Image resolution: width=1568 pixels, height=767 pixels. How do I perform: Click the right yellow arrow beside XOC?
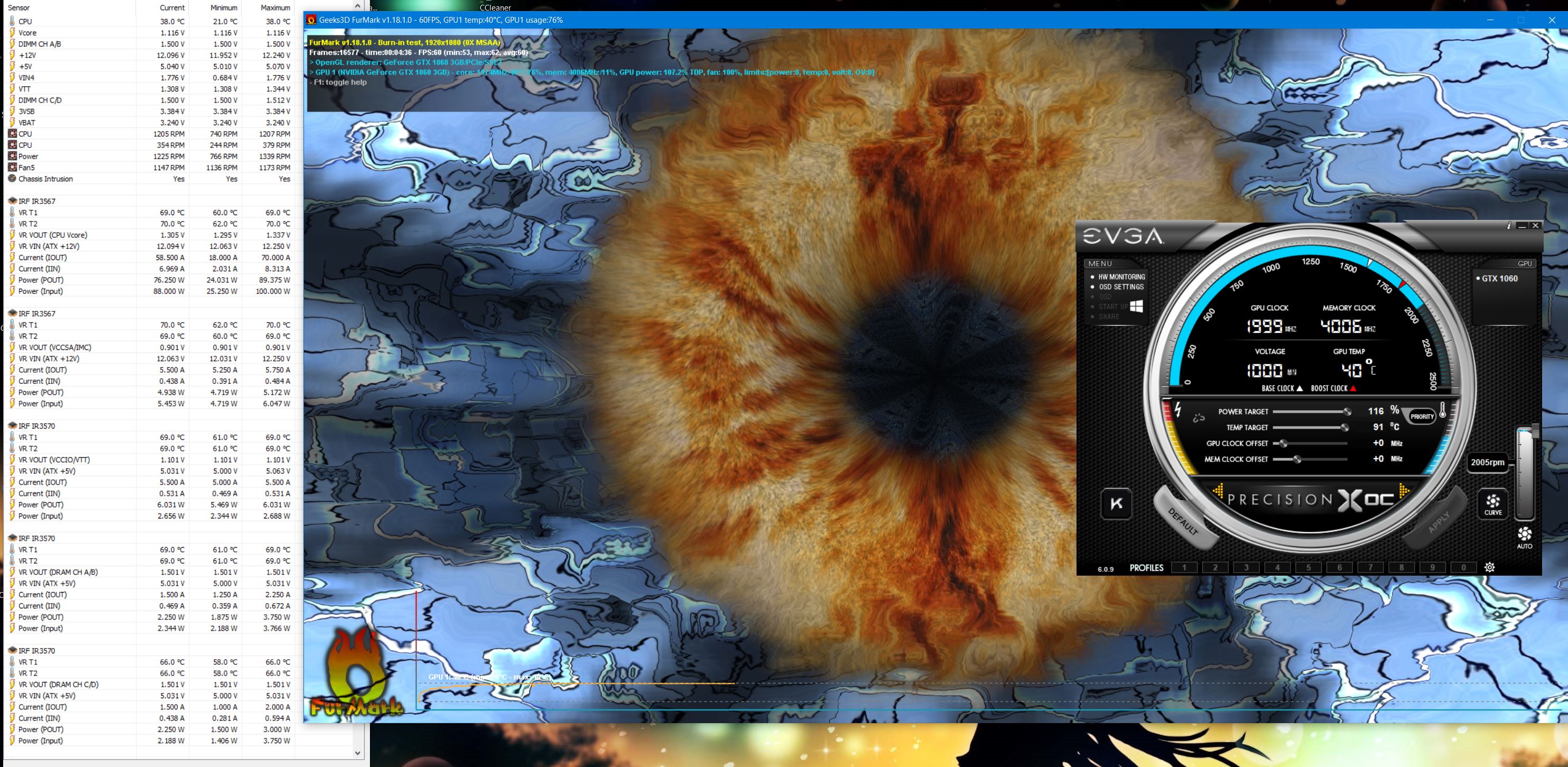point(1405,490)
